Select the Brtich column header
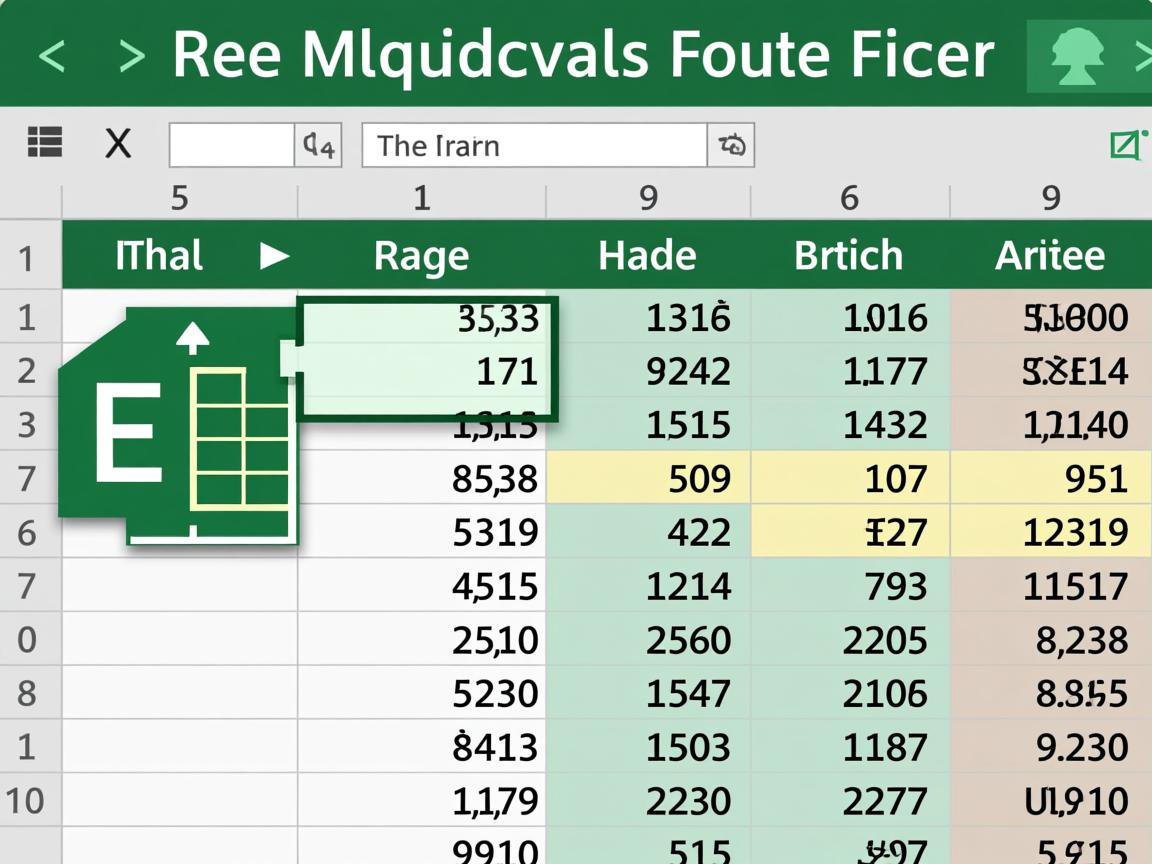Screen dimensions: 1152x864 (848, 256)
